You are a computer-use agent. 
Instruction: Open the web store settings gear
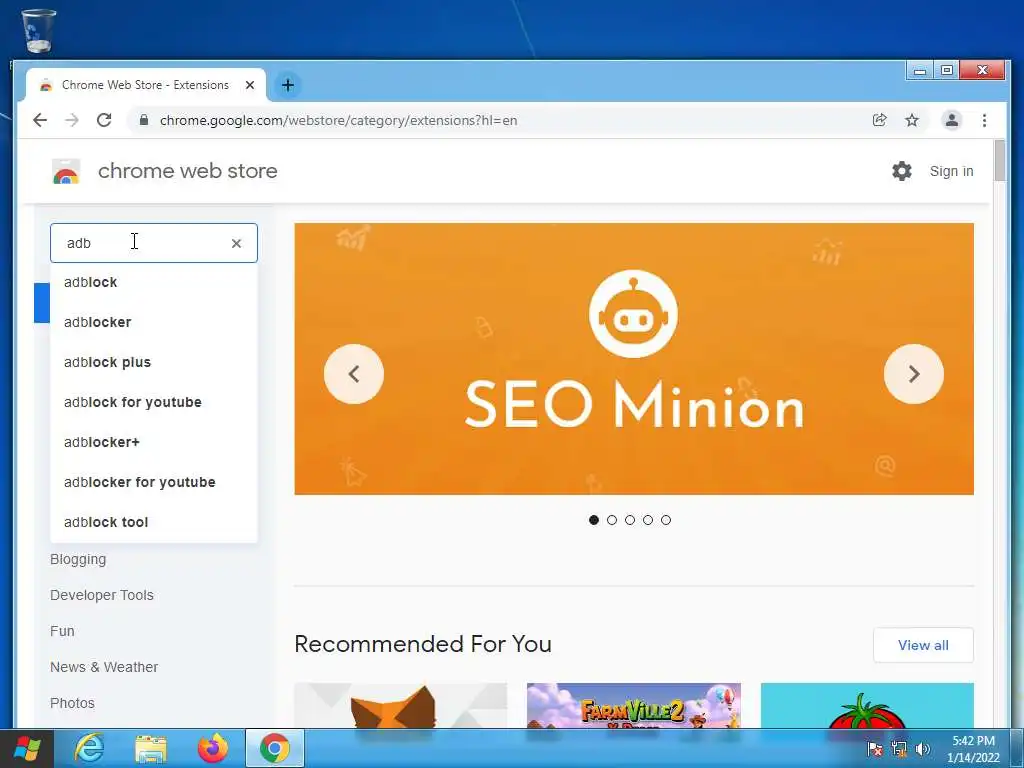pyautogui.click(x=902, y=171)
